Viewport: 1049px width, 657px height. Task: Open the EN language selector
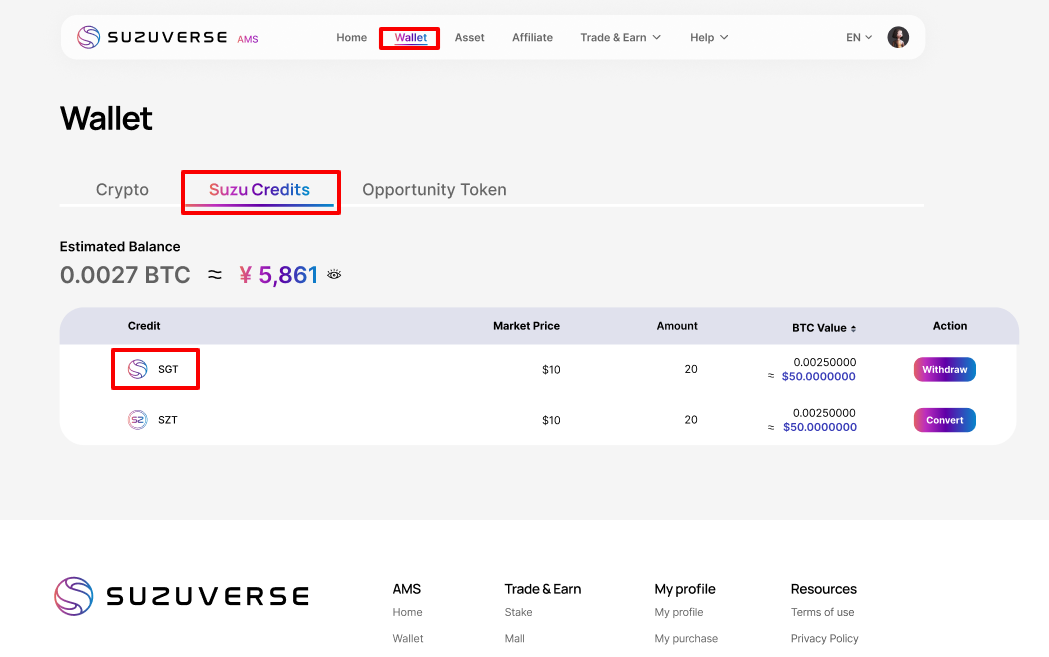pyautogui.click(x=859, y=38)
